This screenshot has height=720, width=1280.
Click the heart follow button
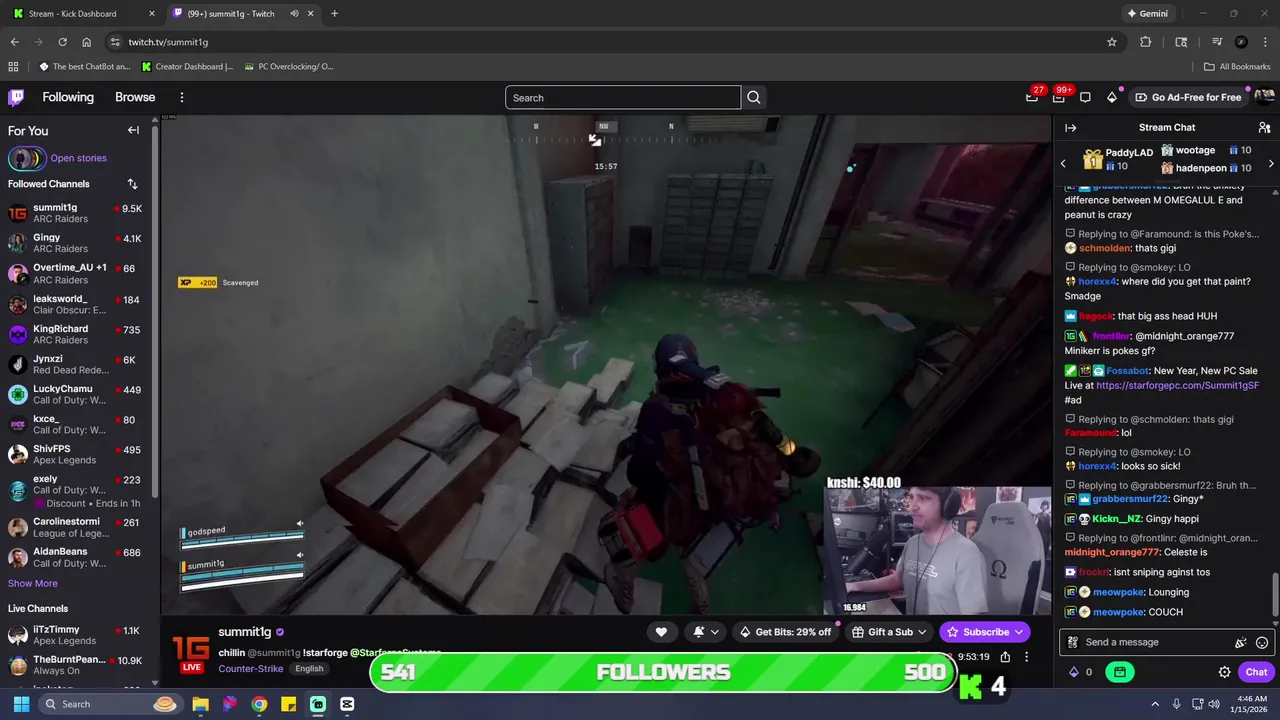coord(661,632)
